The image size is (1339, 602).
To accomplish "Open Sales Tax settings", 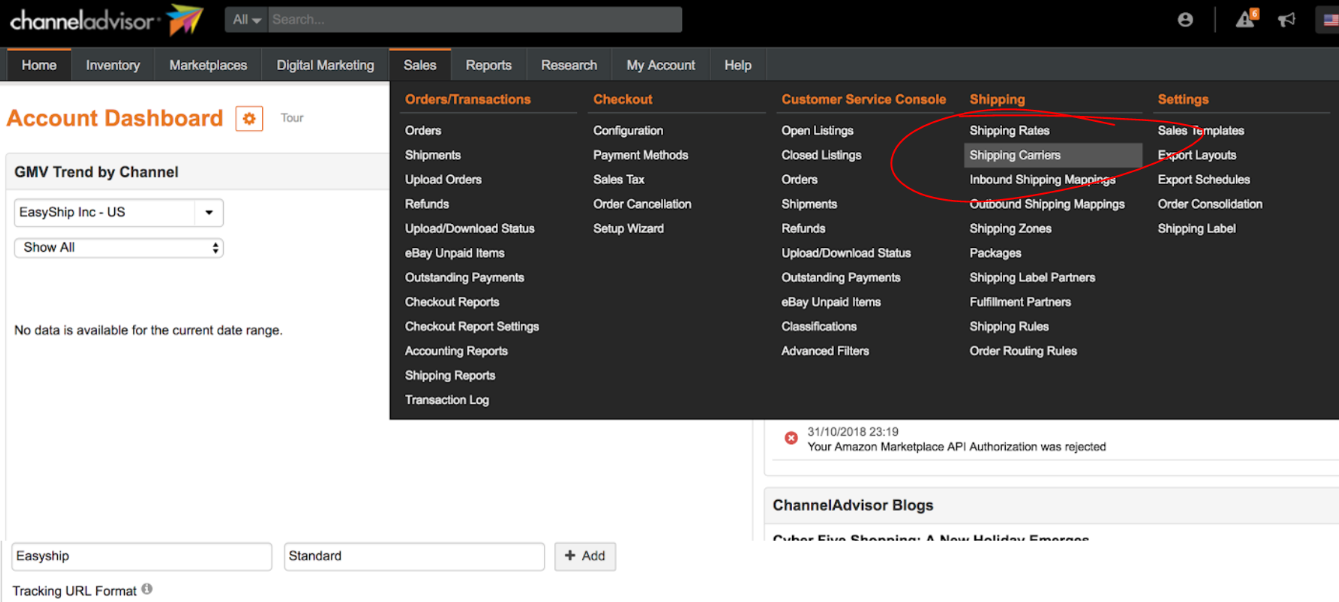I will pyautogui.click(x=619, y=180).
